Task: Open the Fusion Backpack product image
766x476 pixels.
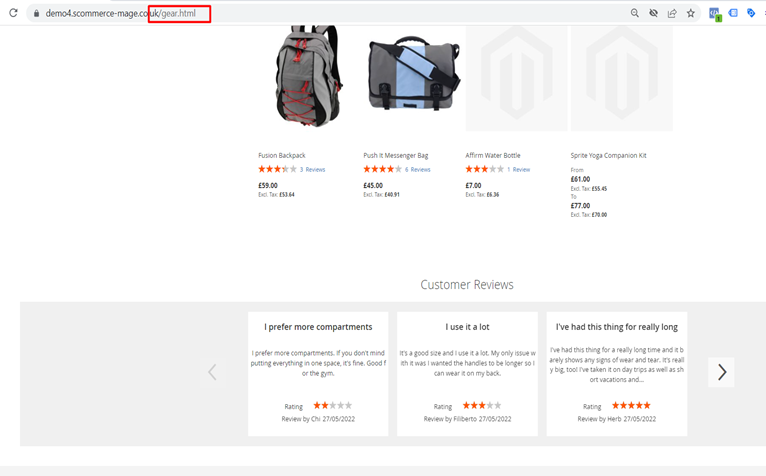Action: [x=307, y=77]
